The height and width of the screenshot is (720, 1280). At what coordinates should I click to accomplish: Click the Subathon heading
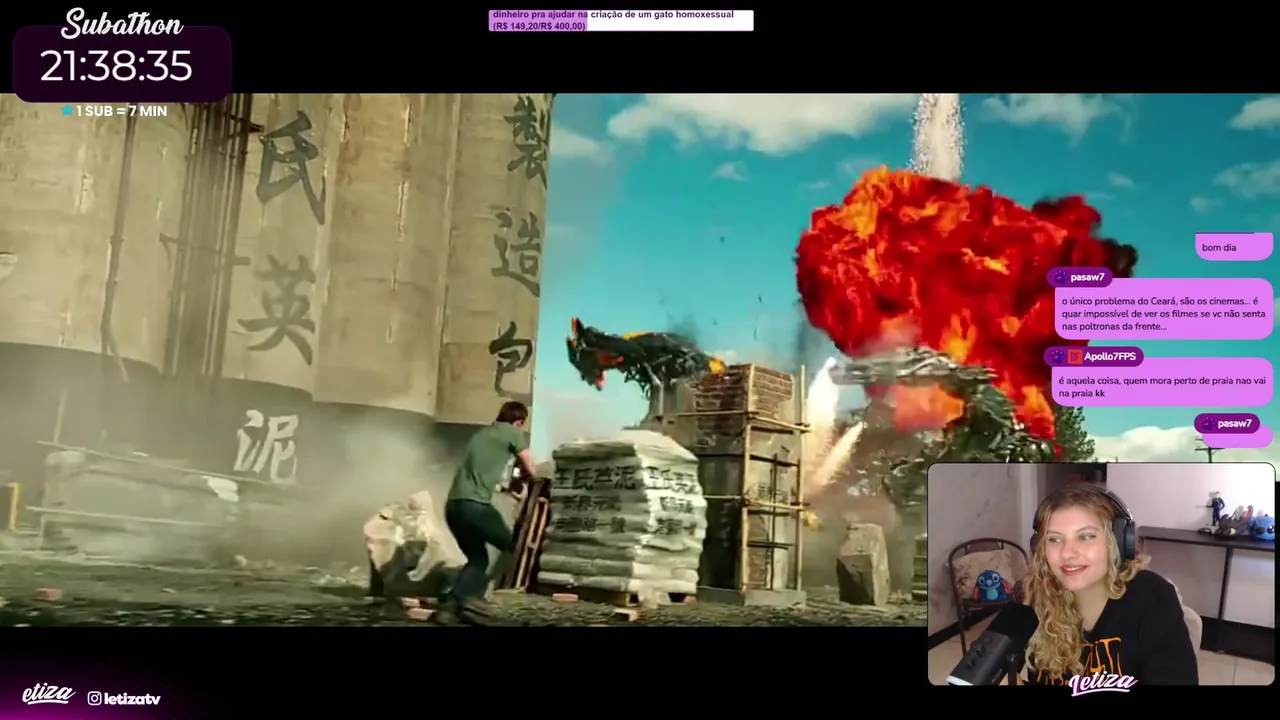point(122,23)
